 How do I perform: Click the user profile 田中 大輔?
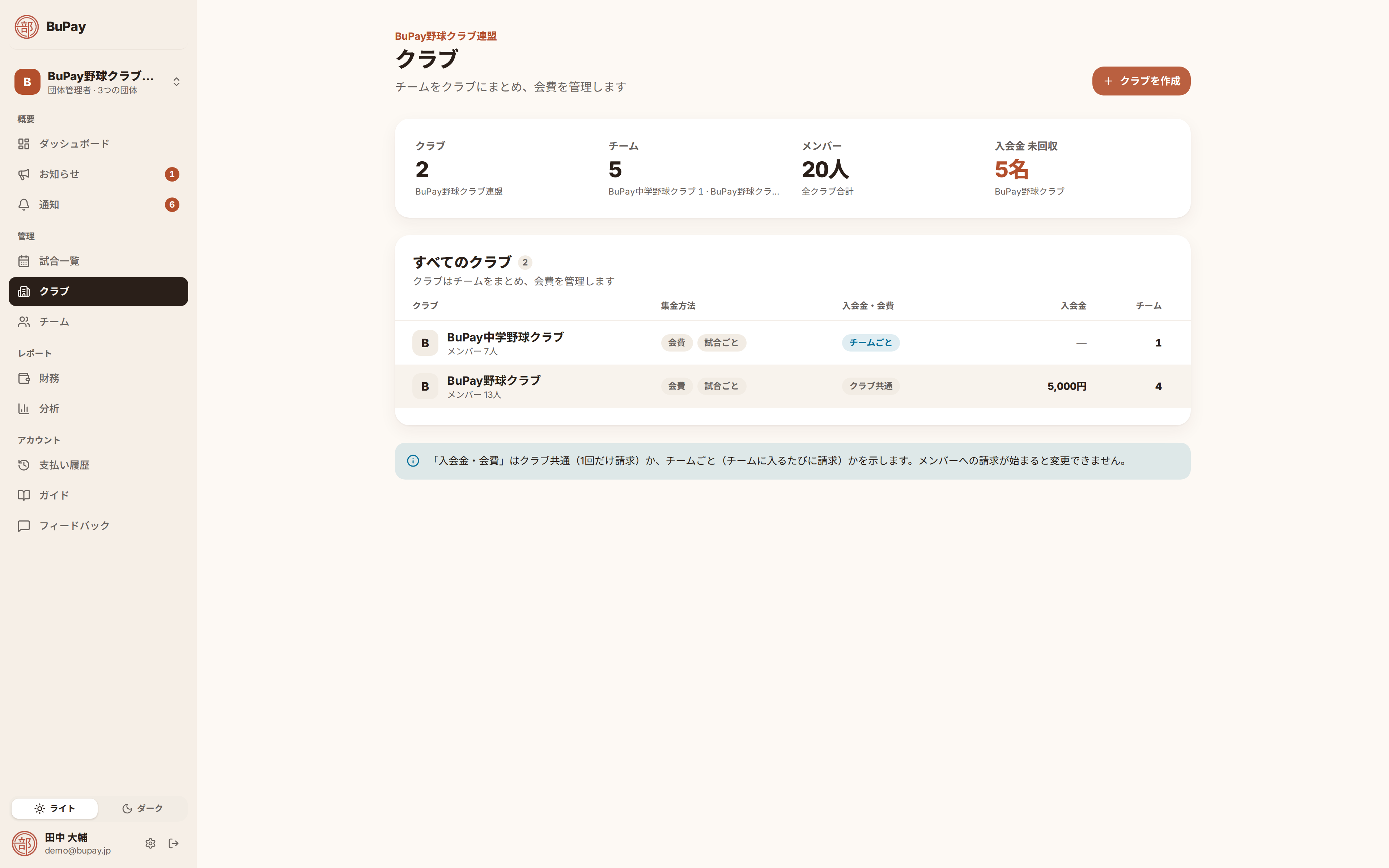click(x=61, y=843)
